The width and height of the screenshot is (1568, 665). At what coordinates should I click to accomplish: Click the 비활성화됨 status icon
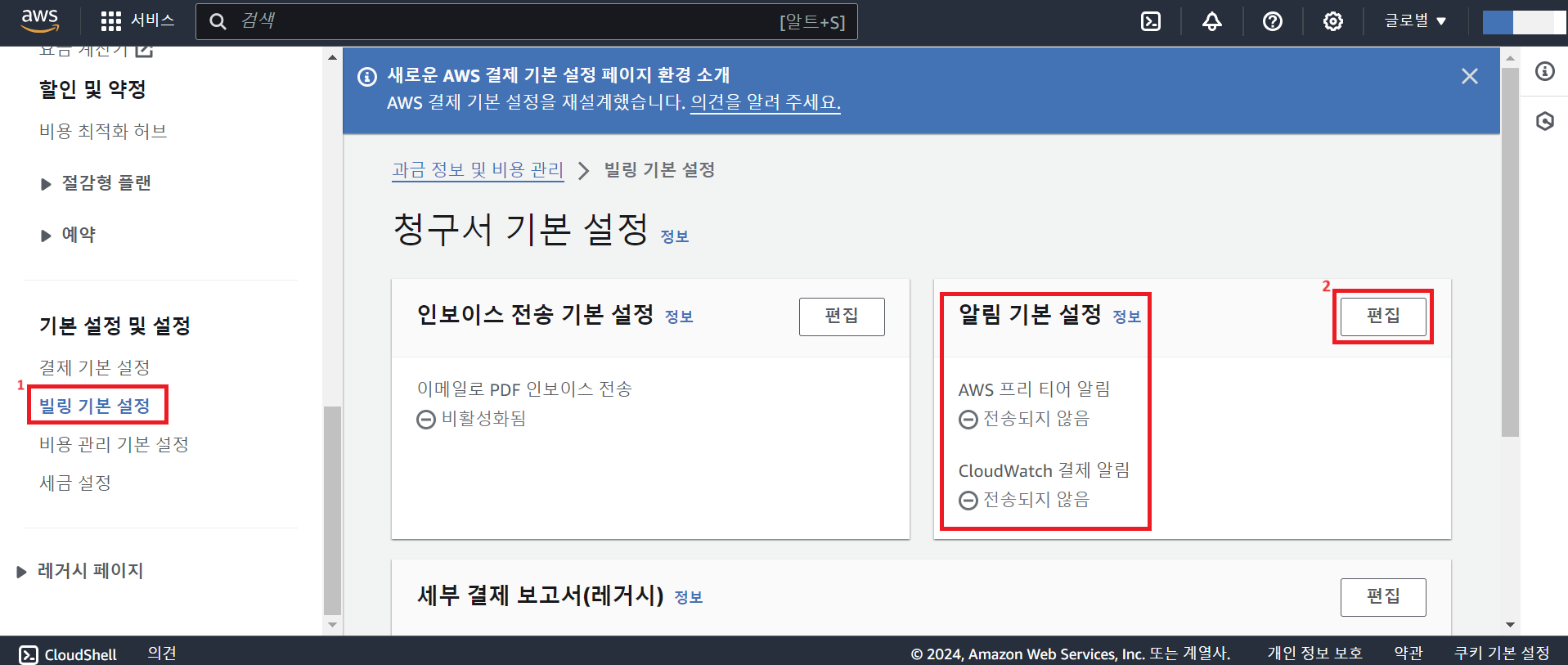426,420
